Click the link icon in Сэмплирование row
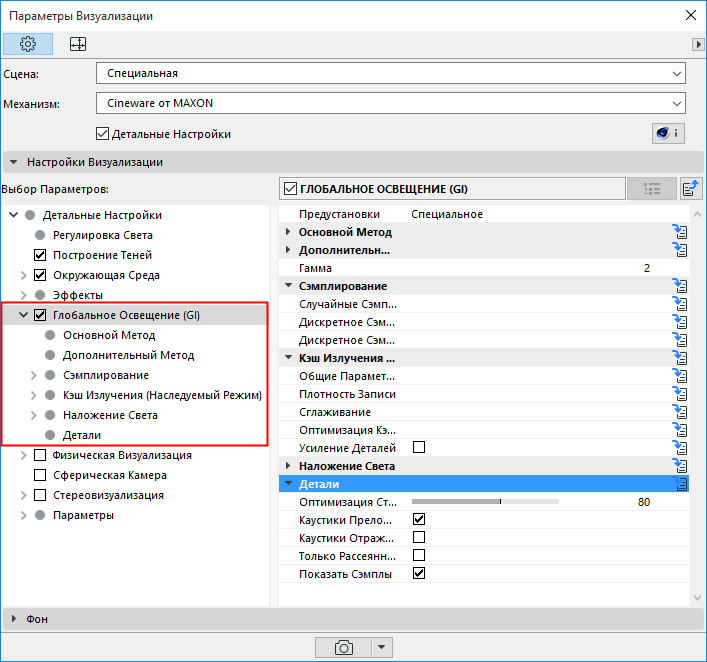The width and height of the screenshot is (707, 662). point(680,286)
